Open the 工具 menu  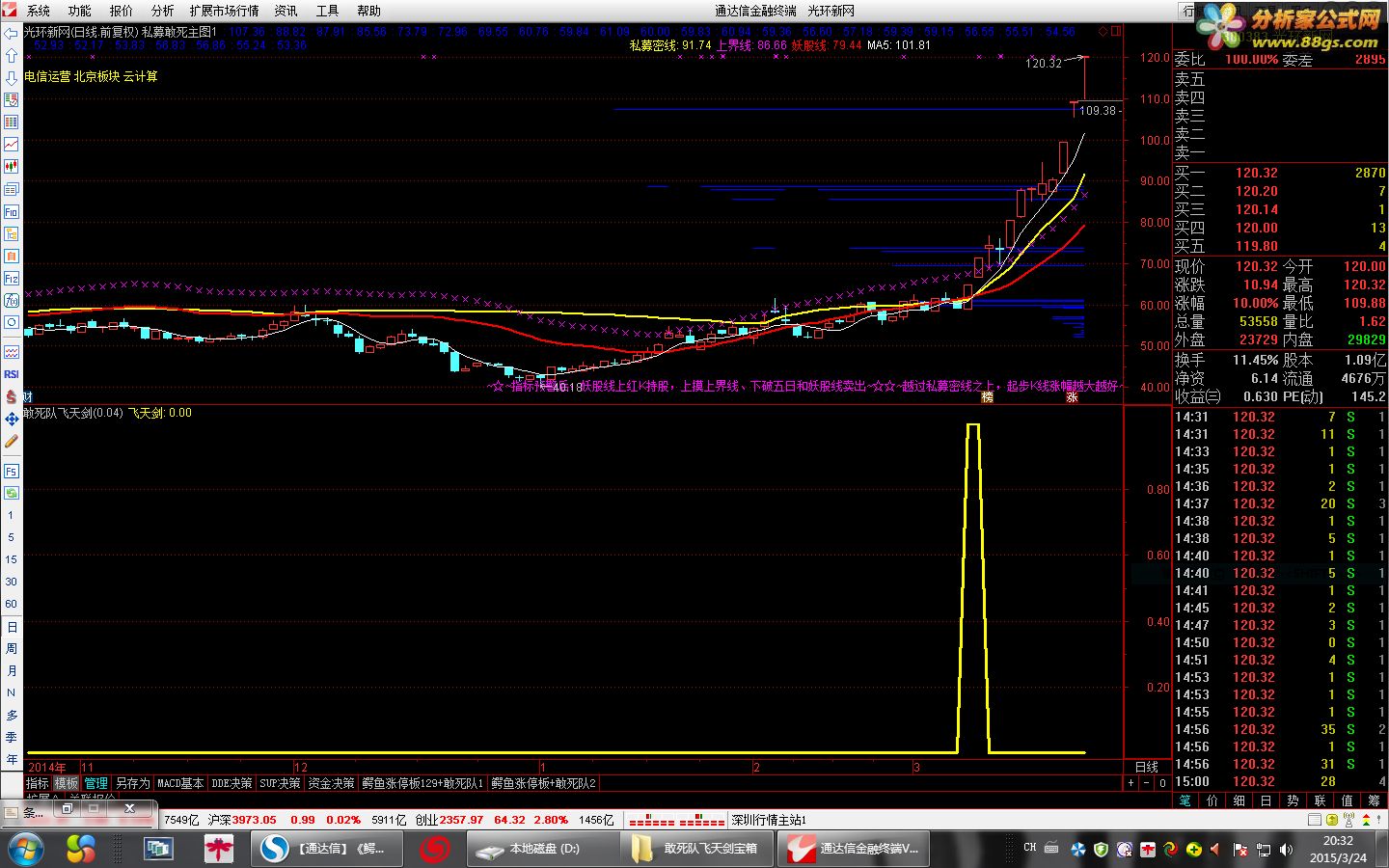click(328, 11)
